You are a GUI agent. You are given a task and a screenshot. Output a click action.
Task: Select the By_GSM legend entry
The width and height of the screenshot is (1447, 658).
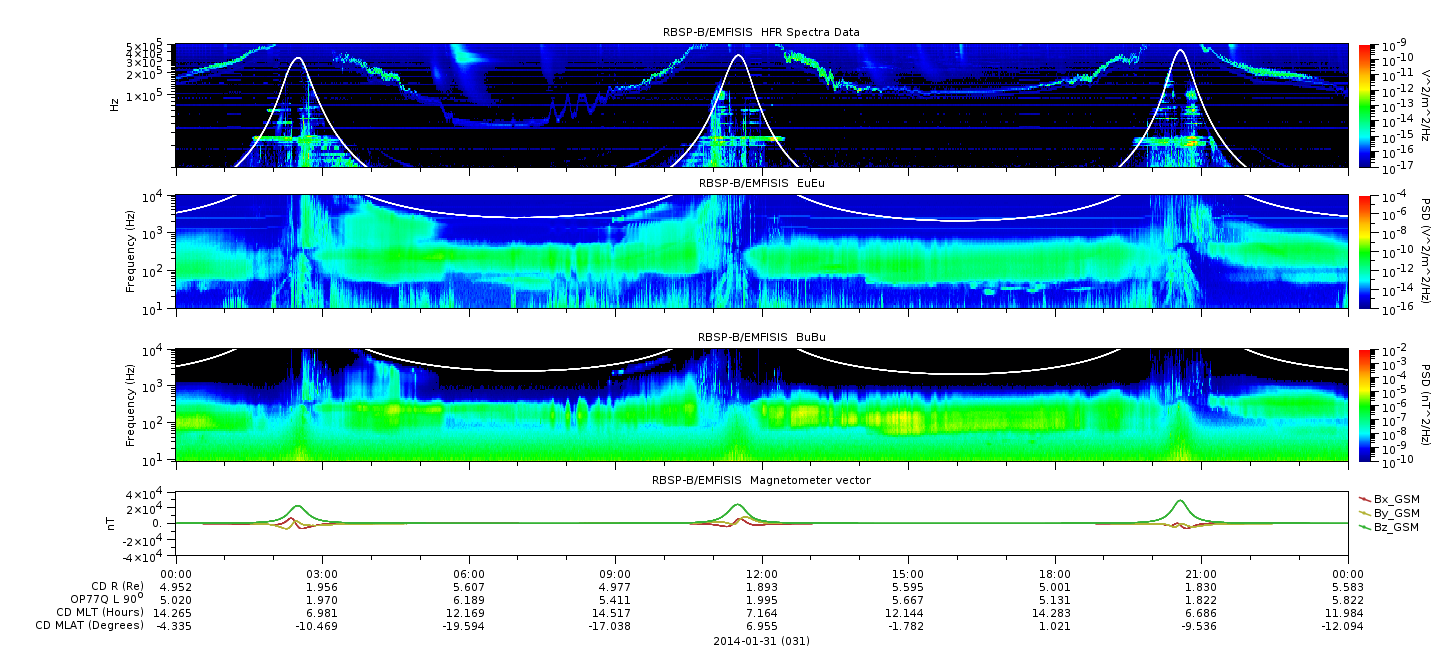tap(1396, 512)
